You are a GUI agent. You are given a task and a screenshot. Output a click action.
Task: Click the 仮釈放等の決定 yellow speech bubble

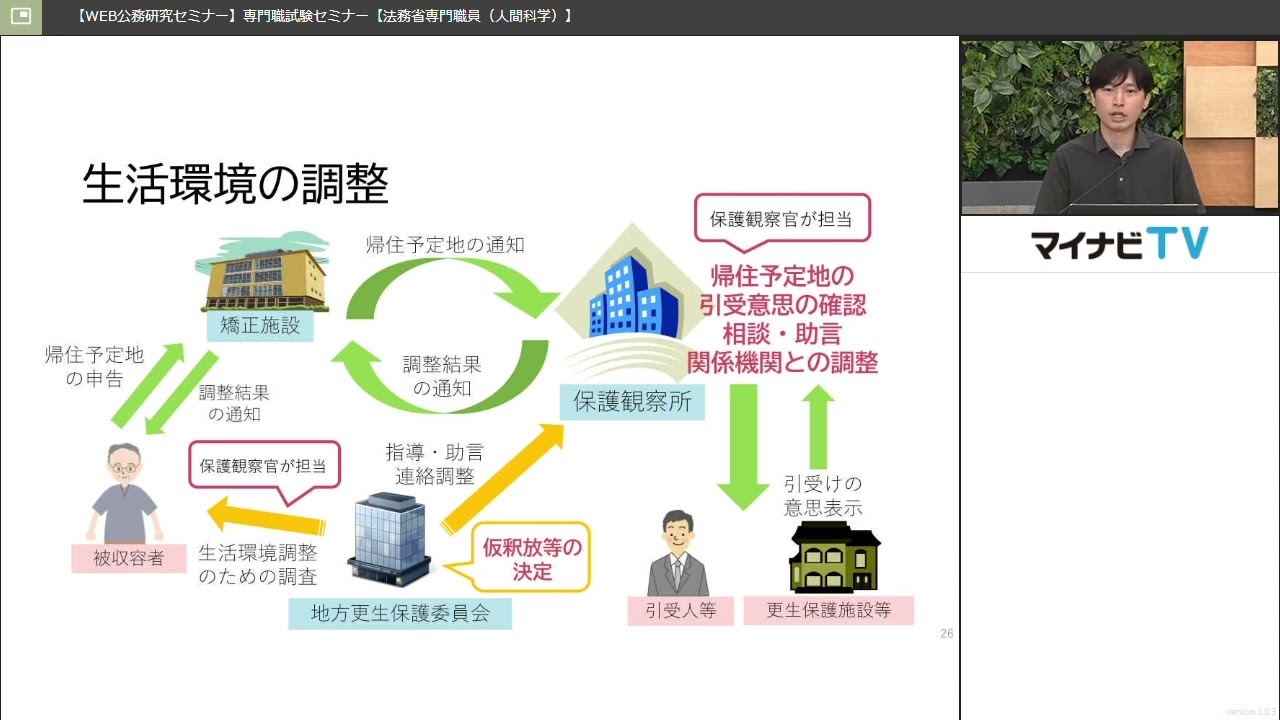[x=532, y=559]
